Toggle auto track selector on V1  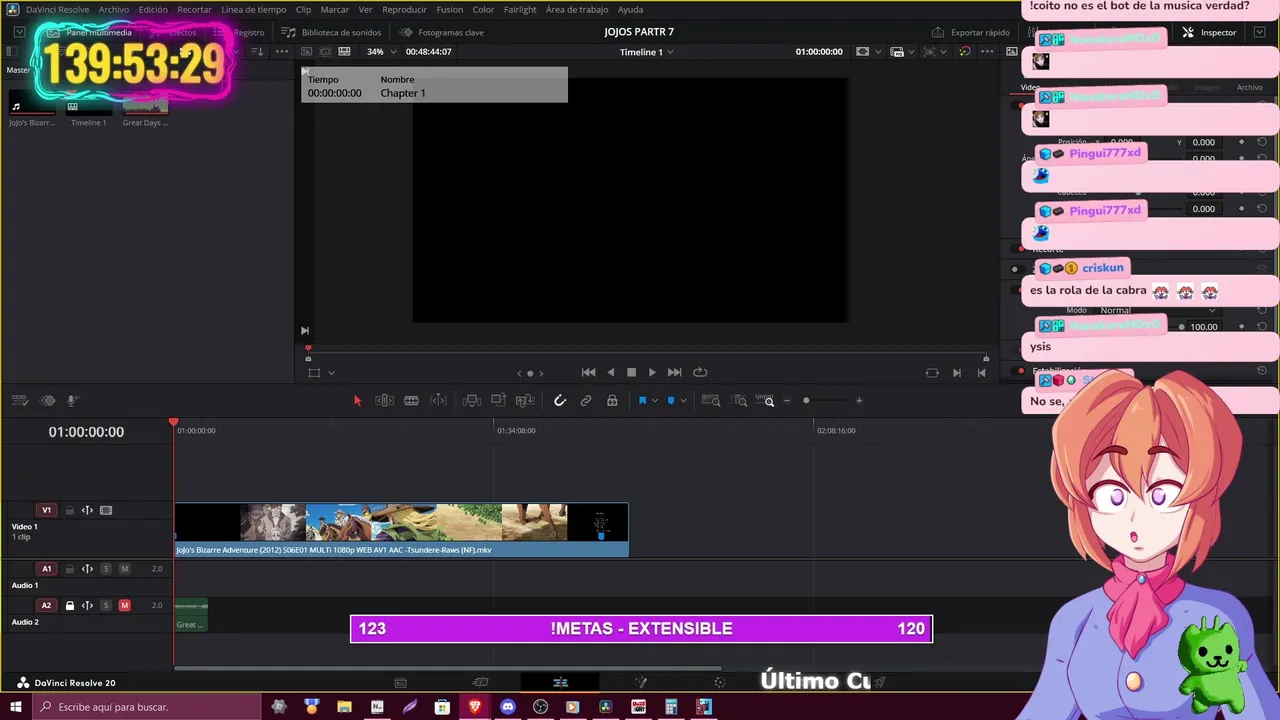[x=87, y=510]
